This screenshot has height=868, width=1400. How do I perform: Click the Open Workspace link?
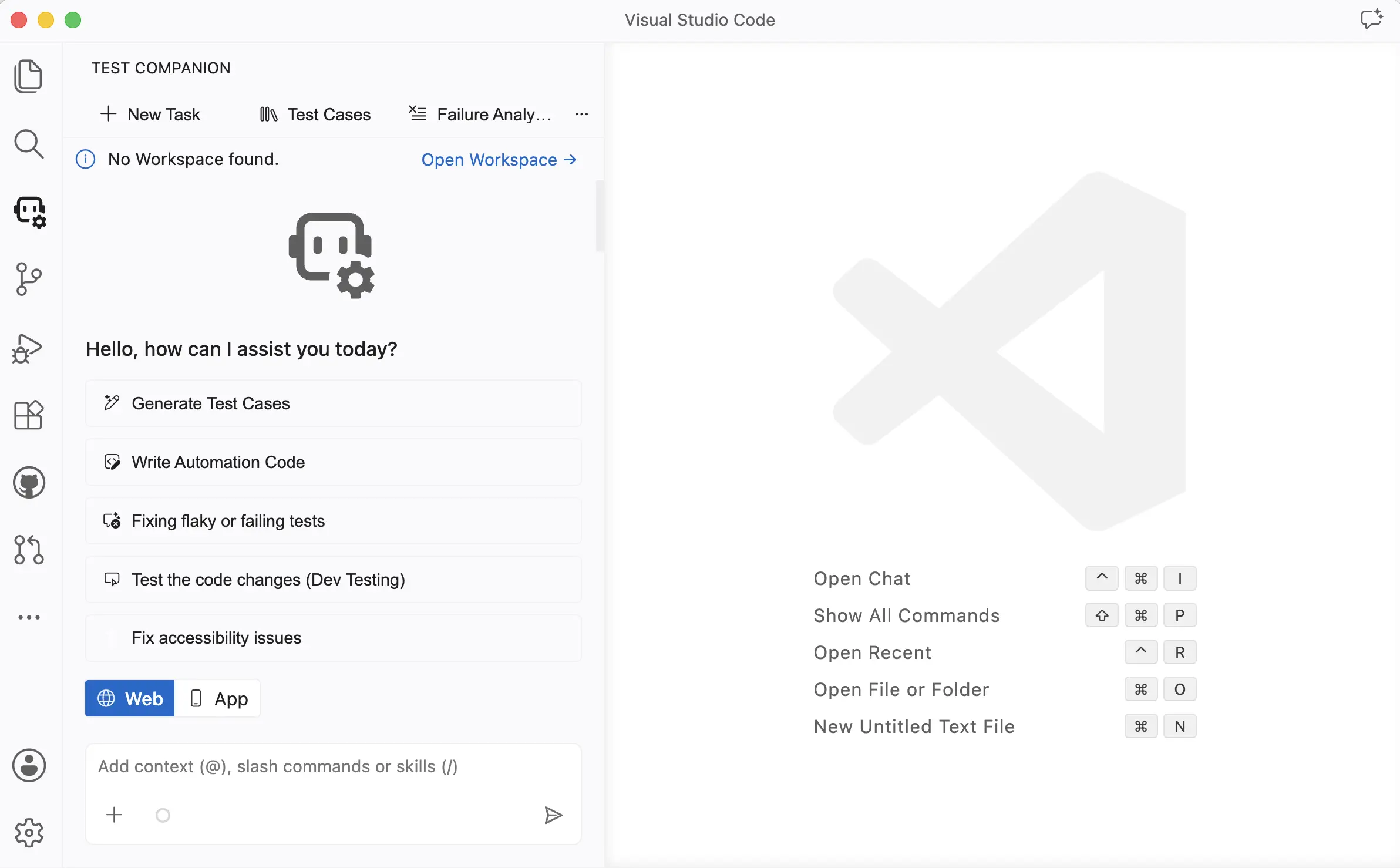click(x=499, y=160)
